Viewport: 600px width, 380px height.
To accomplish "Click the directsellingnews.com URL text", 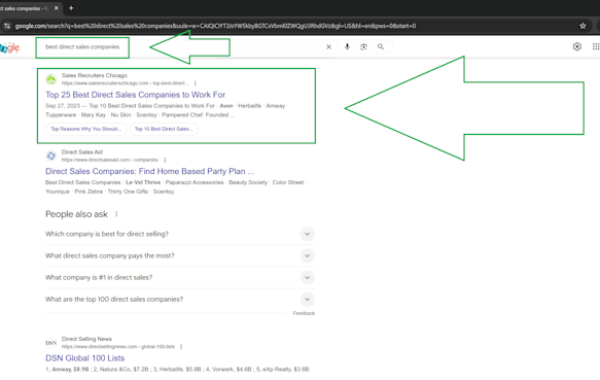I will pos(118,346).
